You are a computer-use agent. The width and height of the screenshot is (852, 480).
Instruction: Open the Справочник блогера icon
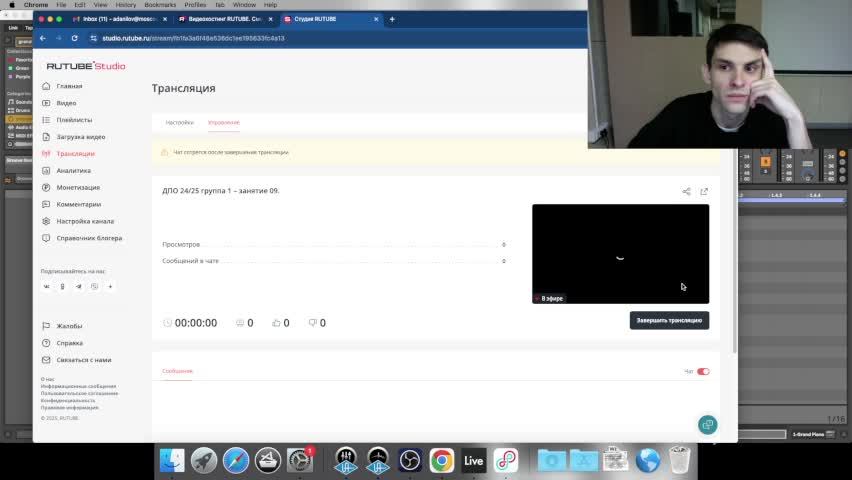(x=46, y=238)
